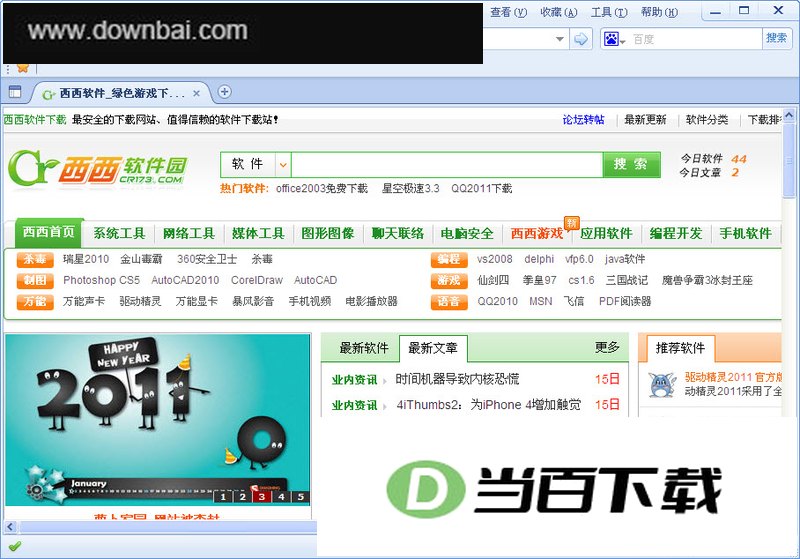The height and width of the screenshot is (559, 800).
Task: Select the 媒体工具 navigation item
Action: click(258, 234)
